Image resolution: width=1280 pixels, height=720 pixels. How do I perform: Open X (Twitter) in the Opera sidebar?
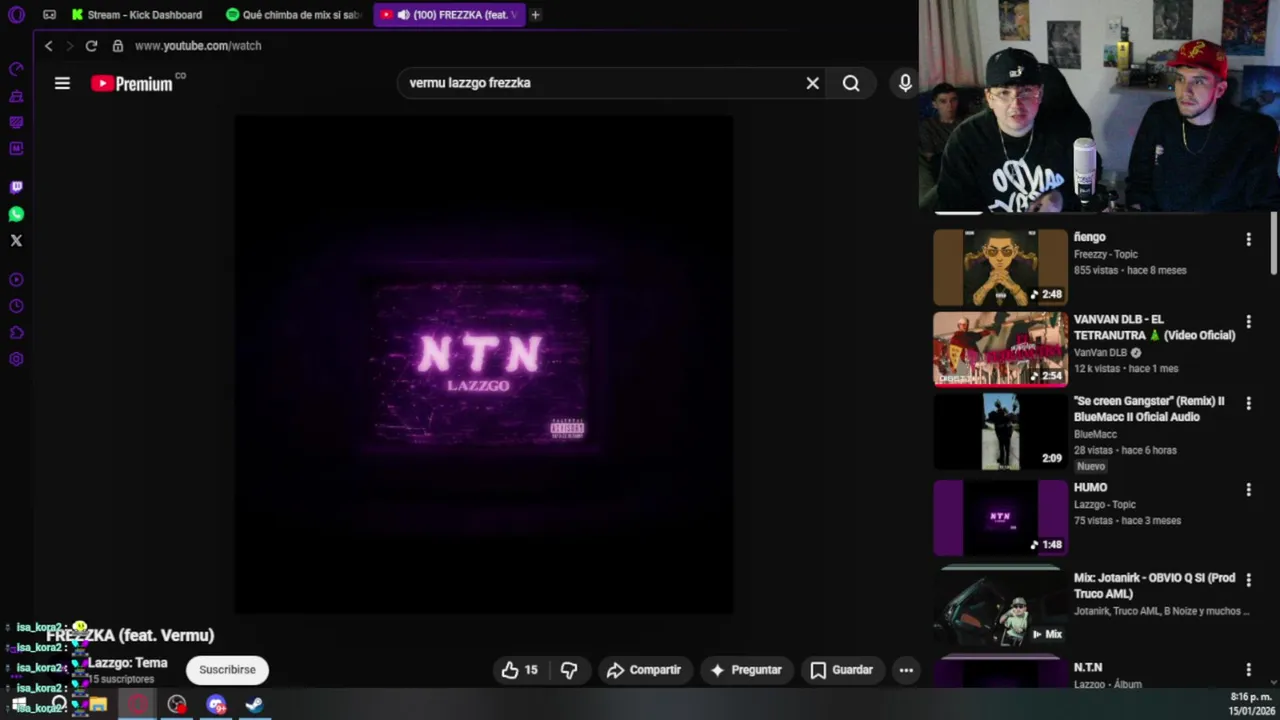coord(16,240)
